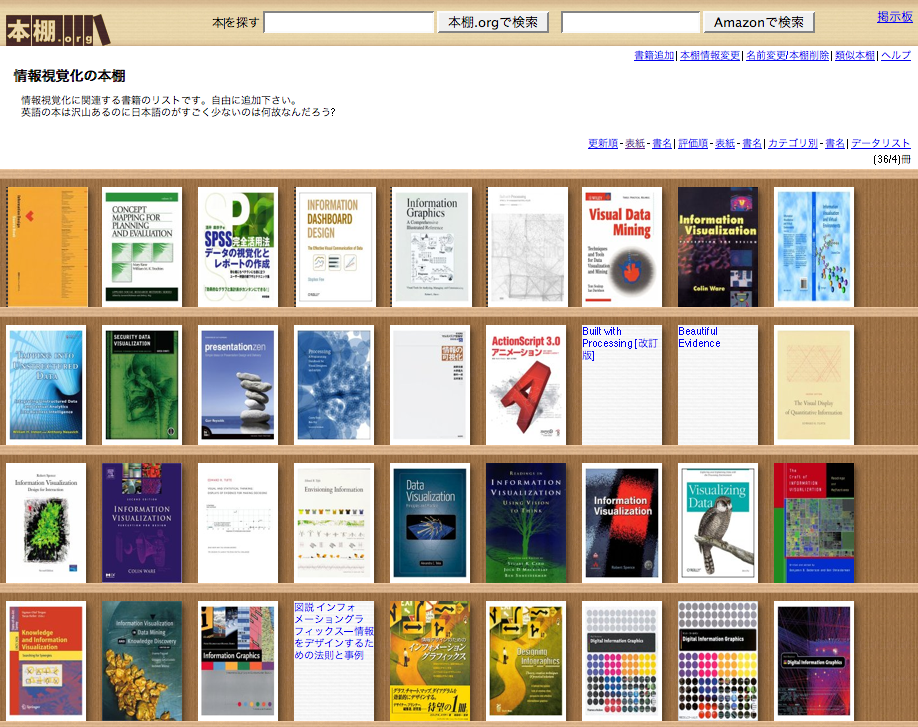Image resolution: width=918 pixels, height=727 pixels.
Task: Open the Security Data Visualization book cover
Action: pos(142,385)
